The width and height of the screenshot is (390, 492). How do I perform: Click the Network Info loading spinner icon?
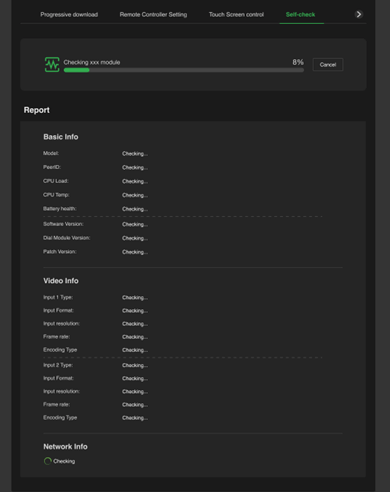pos(48,461)
